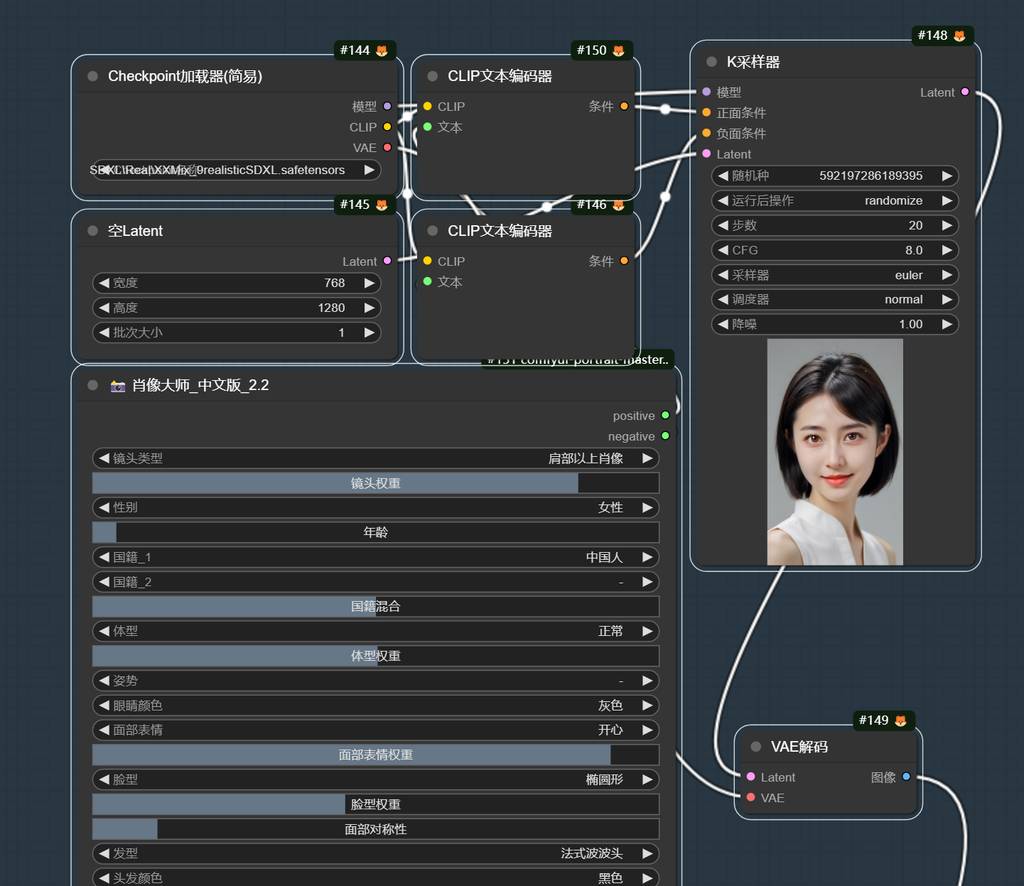
Task: Click the blue 图像 output port on VAE解码
Action: [906, 777]
